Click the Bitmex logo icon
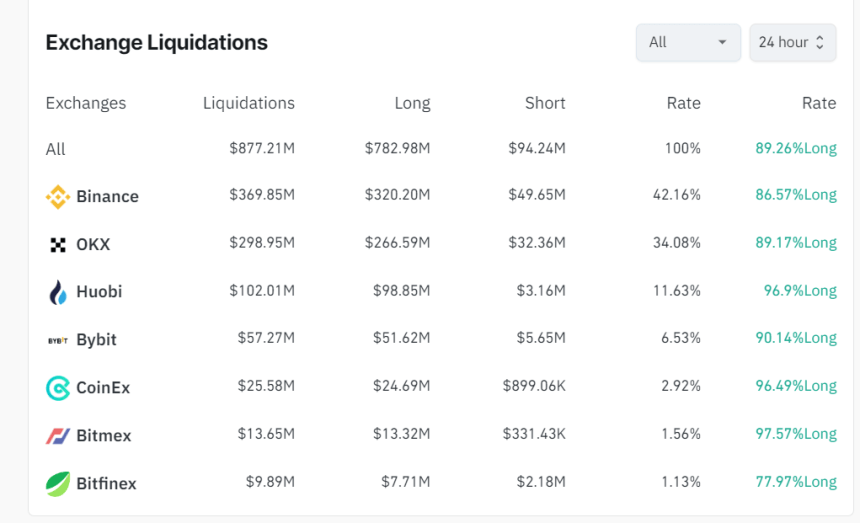 [x=58, y=436]
